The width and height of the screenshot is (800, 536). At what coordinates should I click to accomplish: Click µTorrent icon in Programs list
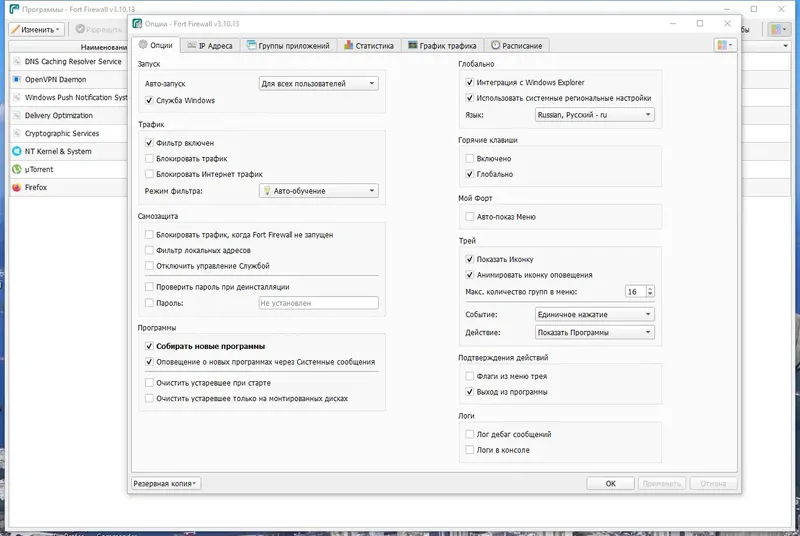17,169
